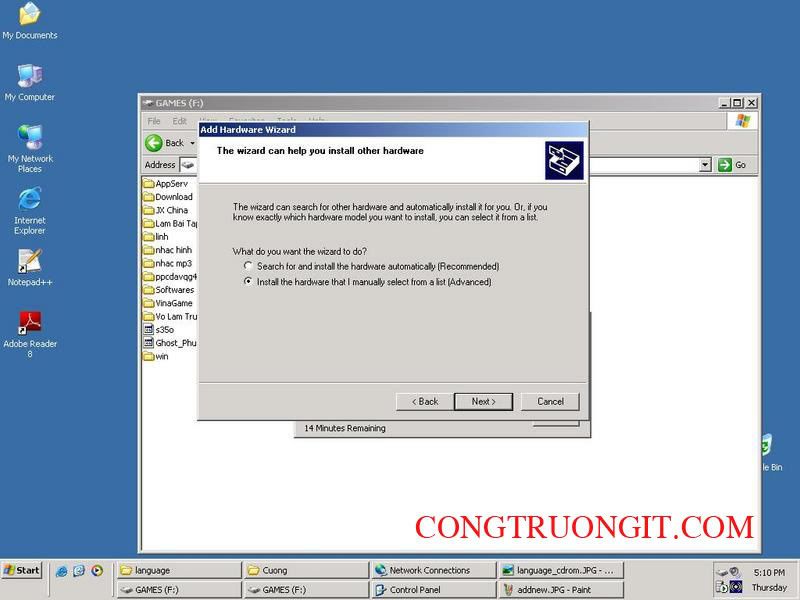This screenshot has height=600, width=800.
Task: Click safely remove hardware tray icon
Action: [721, 572]
